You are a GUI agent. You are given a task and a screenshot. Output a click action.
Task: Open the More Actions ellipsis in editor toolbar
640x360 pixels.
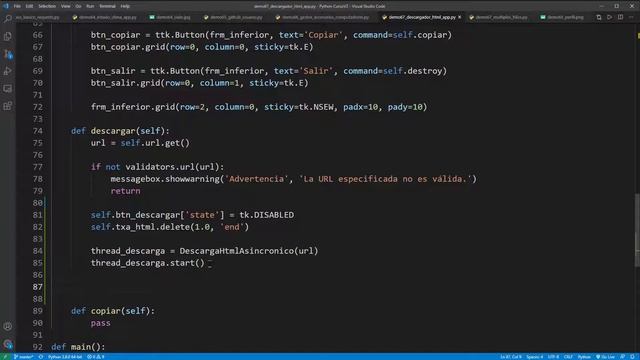pos(631,17)
